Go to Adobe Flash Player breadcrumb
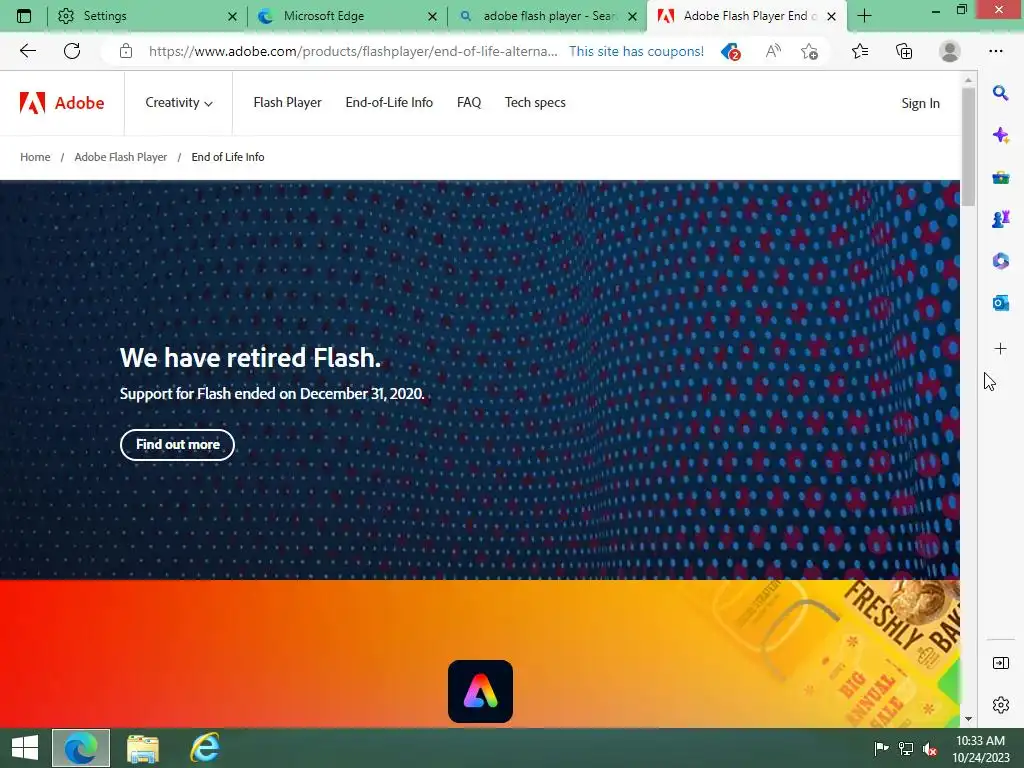 (x=121, y=157)
